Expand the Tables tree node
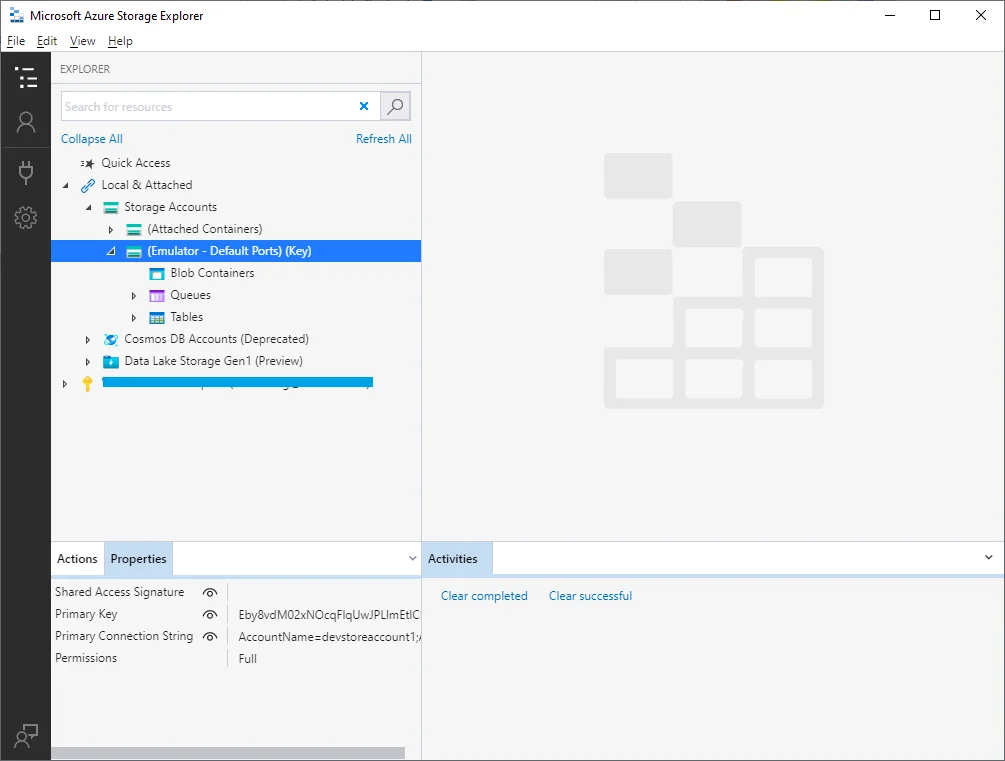 pyautogui.click(x=134, y=317)
